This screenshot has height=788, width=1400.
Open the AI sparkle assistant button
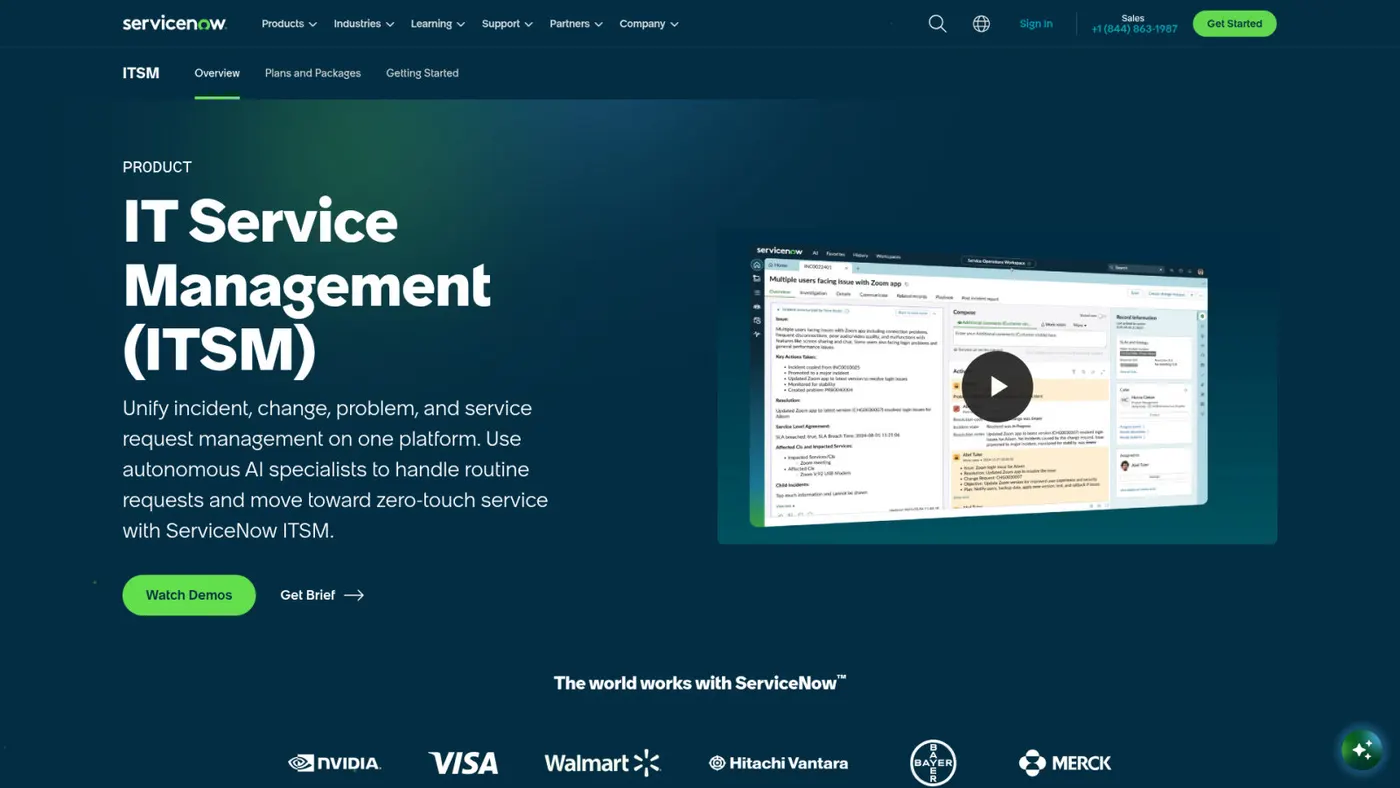point(1361,749)
